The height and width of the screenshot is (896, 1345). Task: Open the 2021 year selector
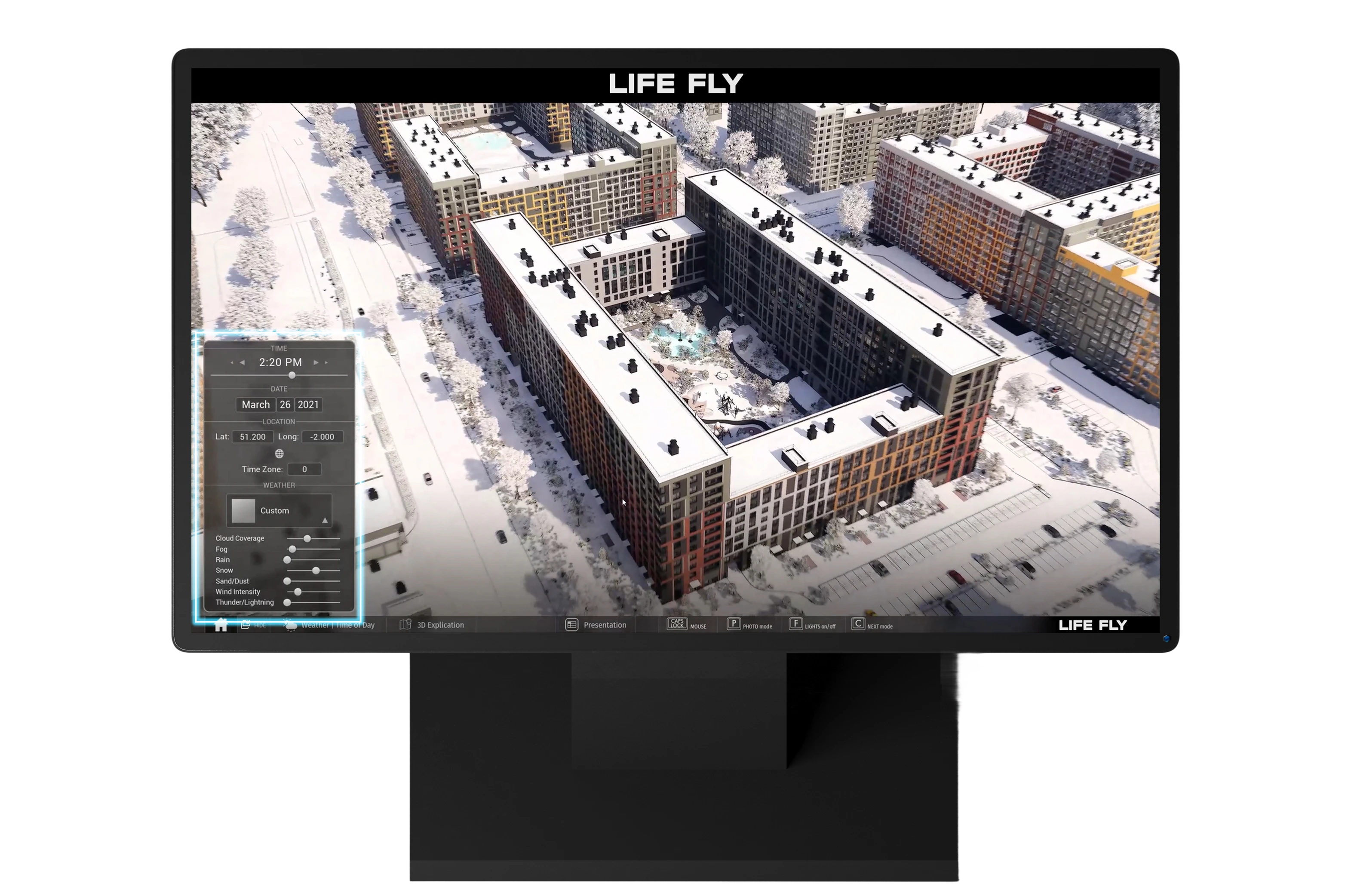click(x=308, y=405)
